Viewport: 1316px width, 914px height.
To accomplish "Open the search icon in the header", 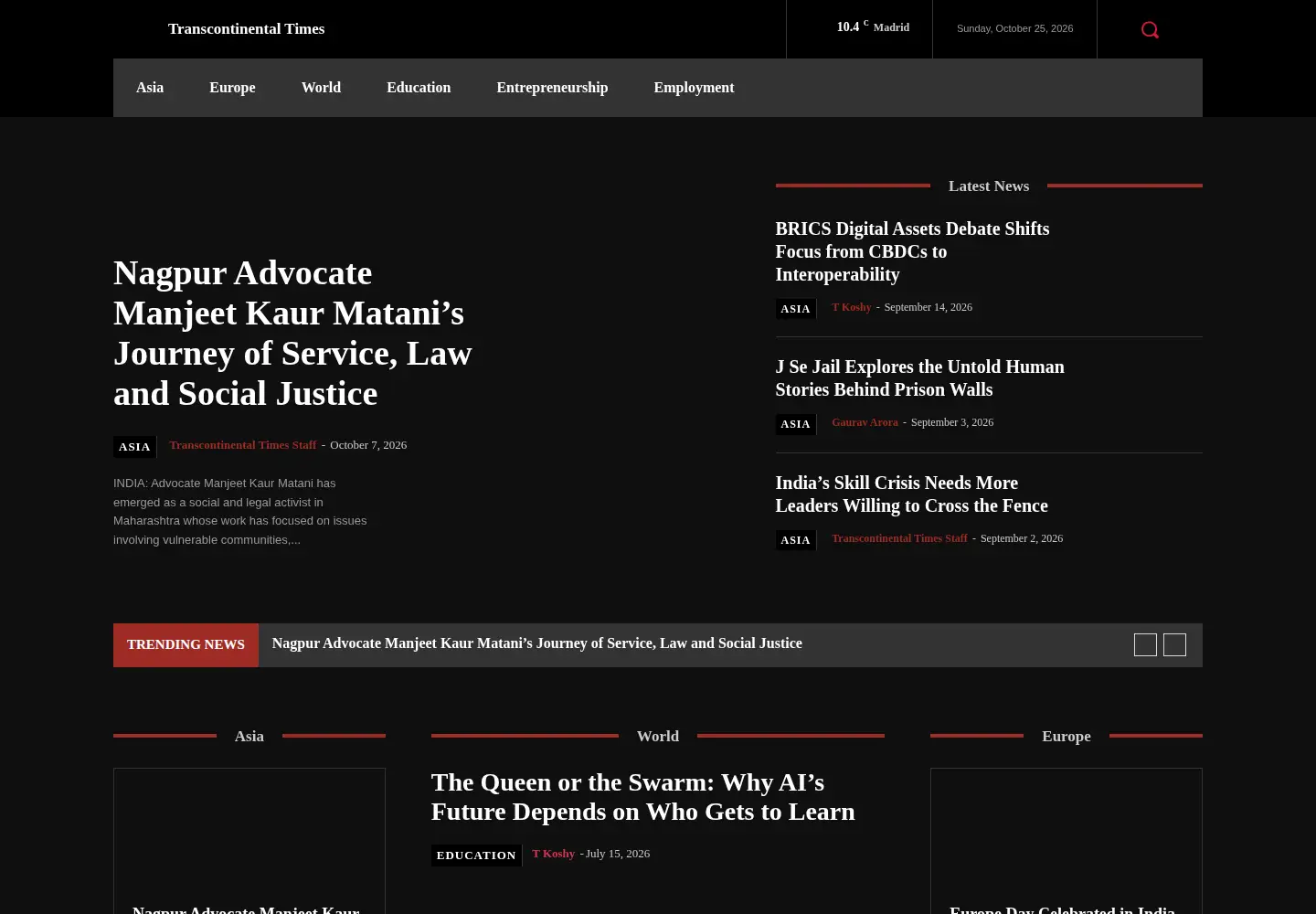I will coord(1150,30).
